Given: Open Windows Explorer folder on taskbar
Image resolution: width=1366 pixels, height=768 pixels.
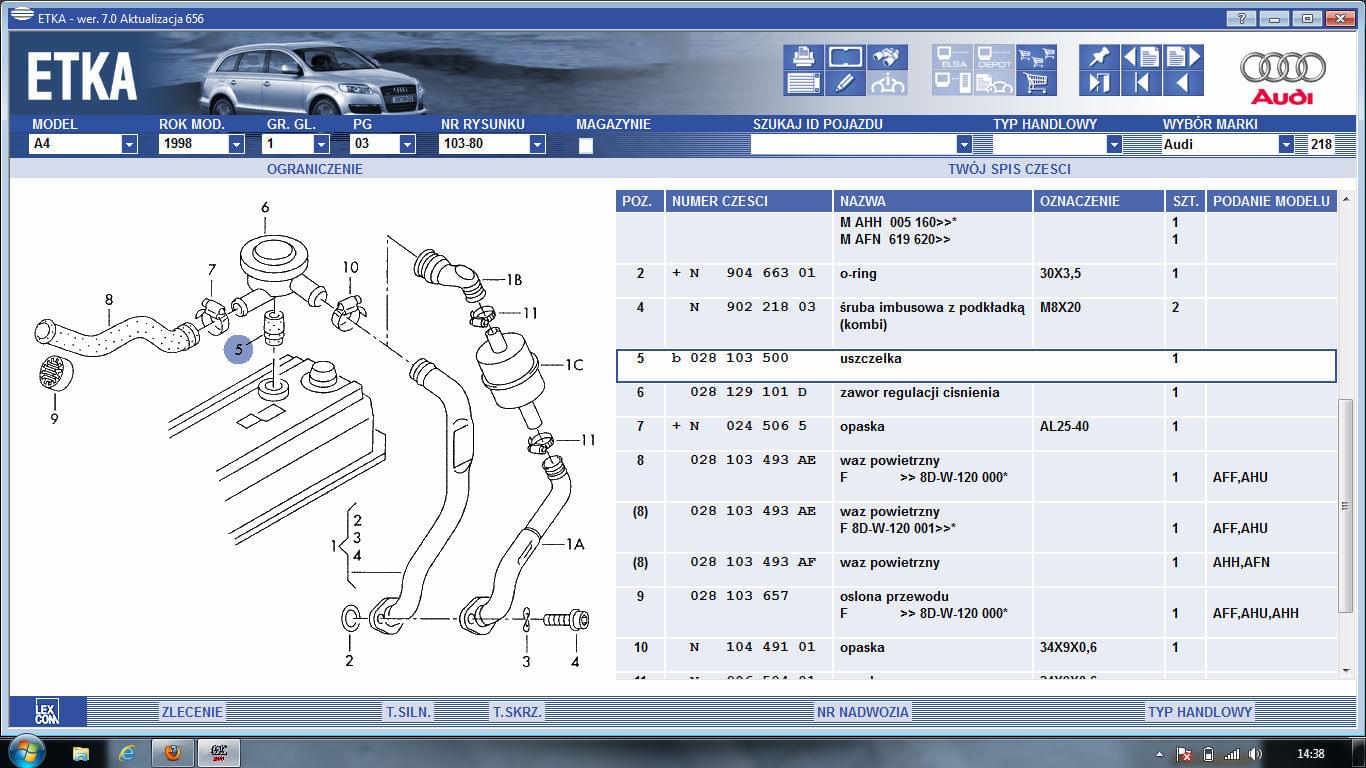Looking at the screenshot, I should (81, 753).
